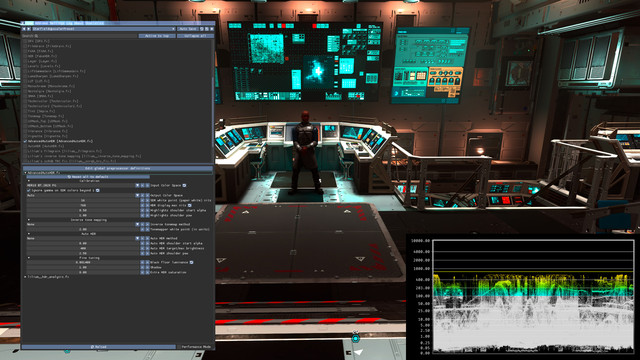Switch to the Settings tab
The image size is (640, 360).
(57, 23)
